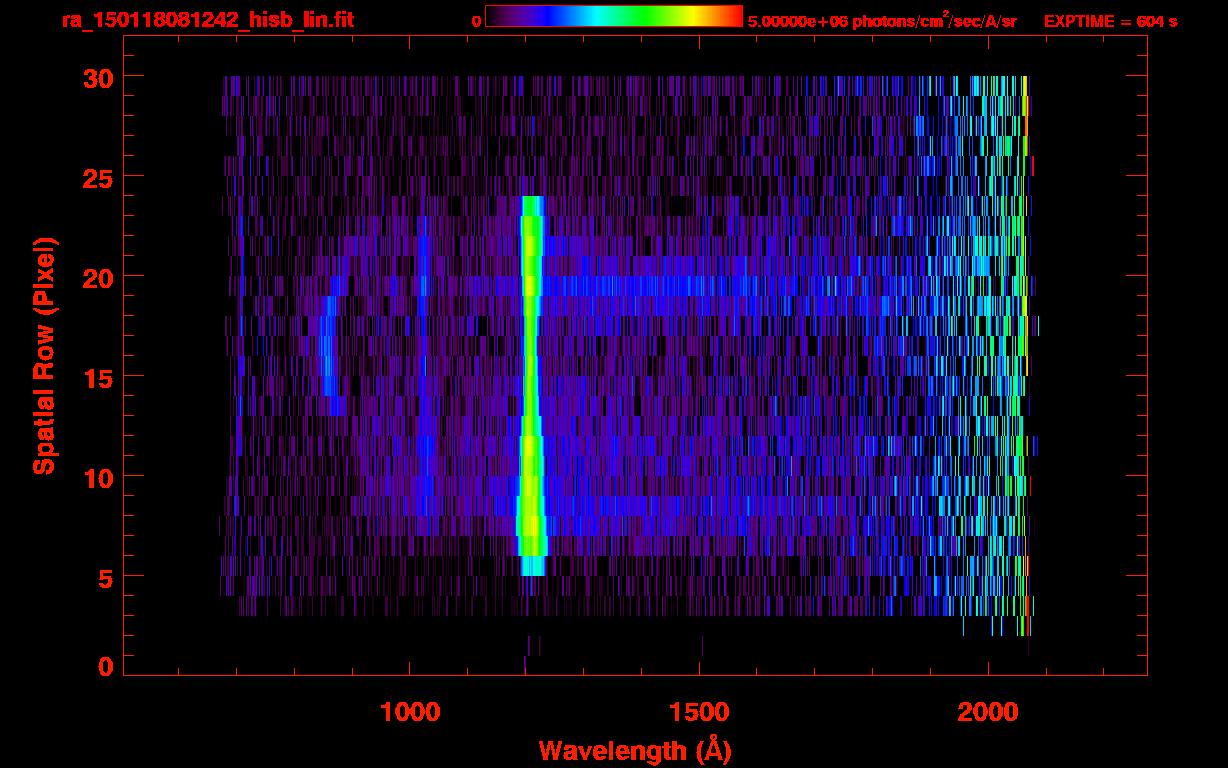Click the 1000 wavelength tick label
The width and height of the screenshot is (1228, 768).
click(x=410, y=712)
